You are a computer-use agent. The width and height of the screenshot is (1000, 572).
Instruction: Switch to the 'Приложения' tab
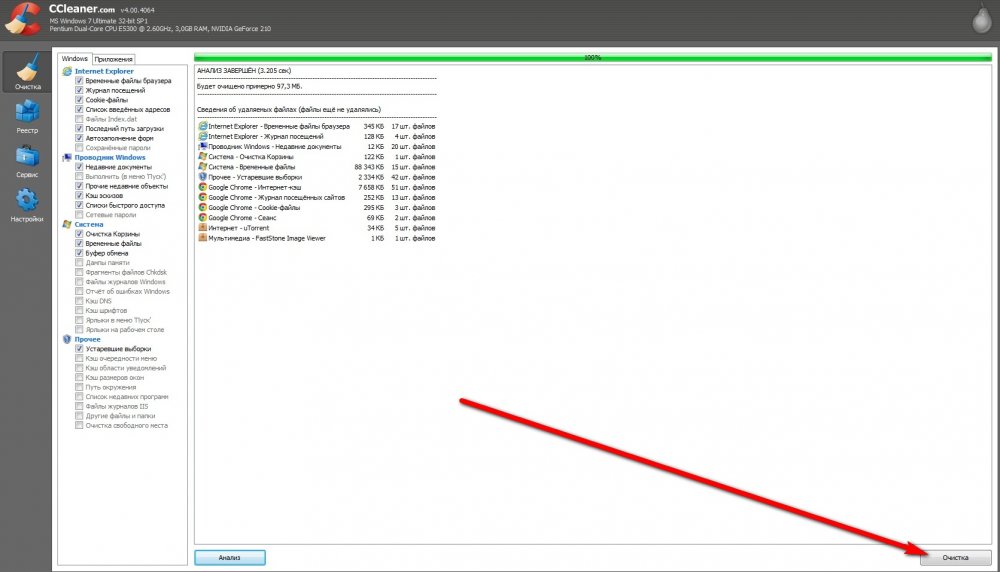point(114,60)
